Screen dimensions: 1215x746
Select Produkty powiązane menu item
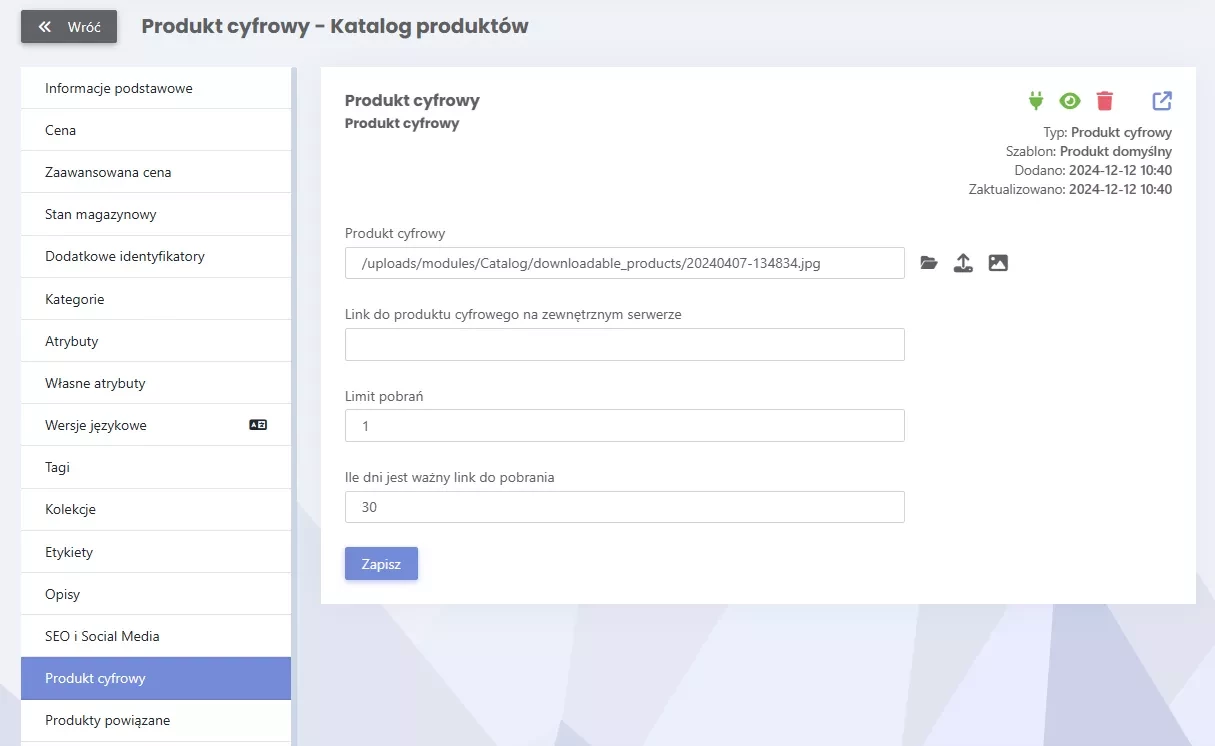[x=156, y=720]
